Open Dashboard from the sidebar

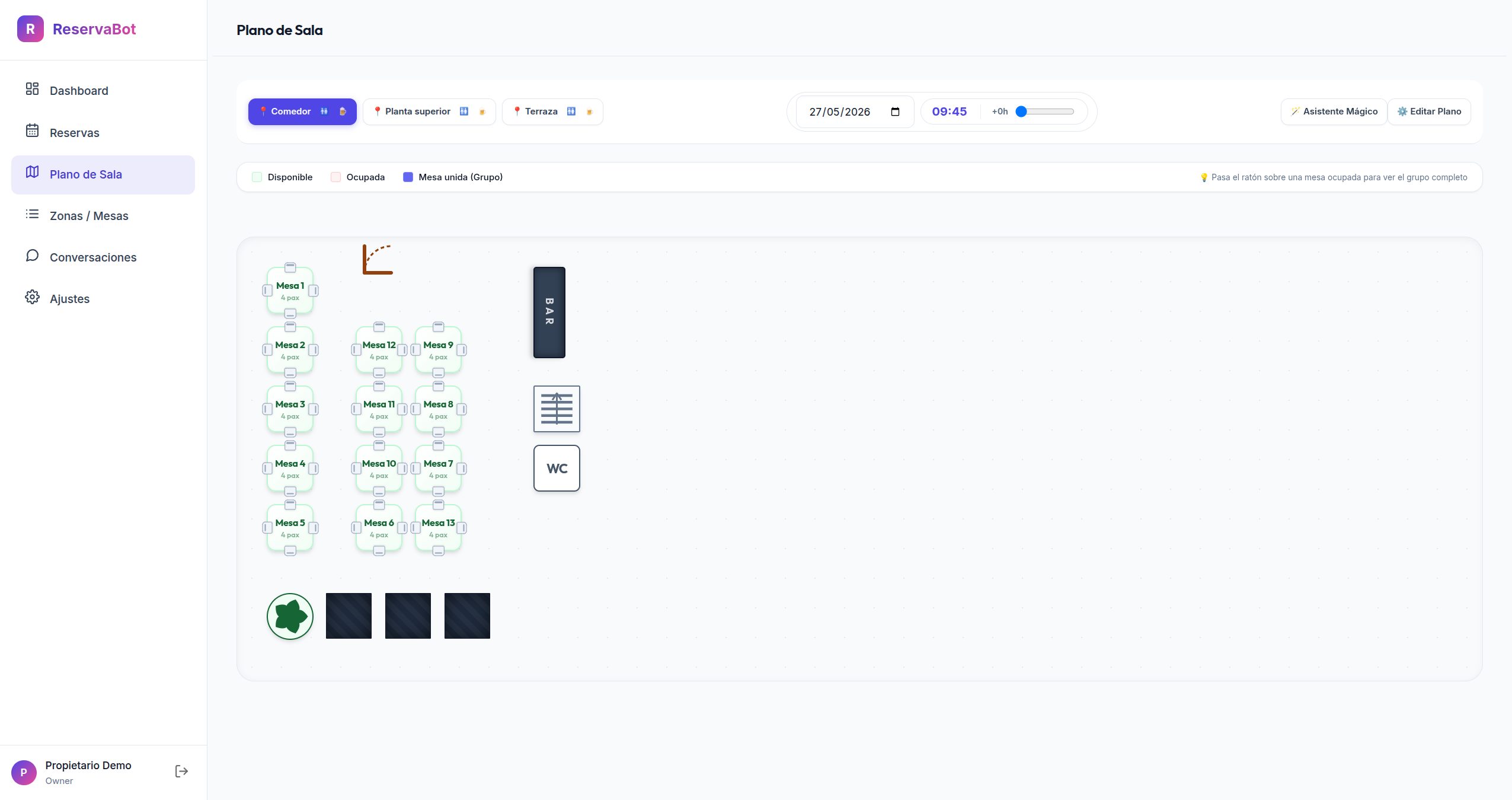pos(103,91)
